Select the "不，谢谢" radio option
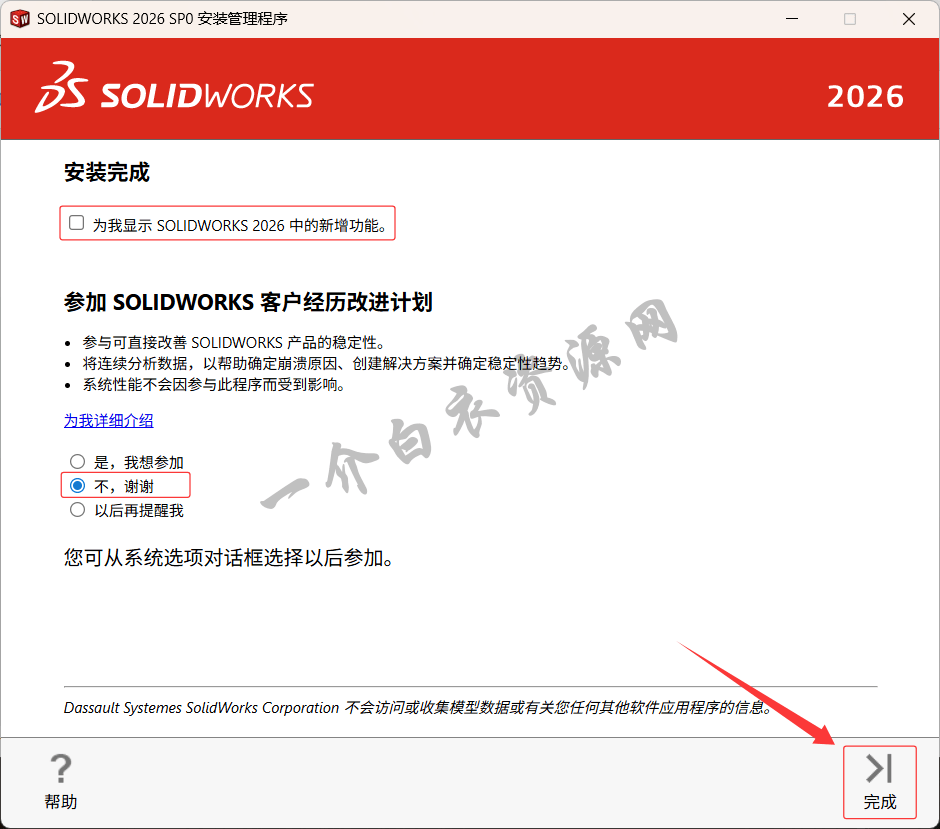940x829 pixels. point(78,486)
